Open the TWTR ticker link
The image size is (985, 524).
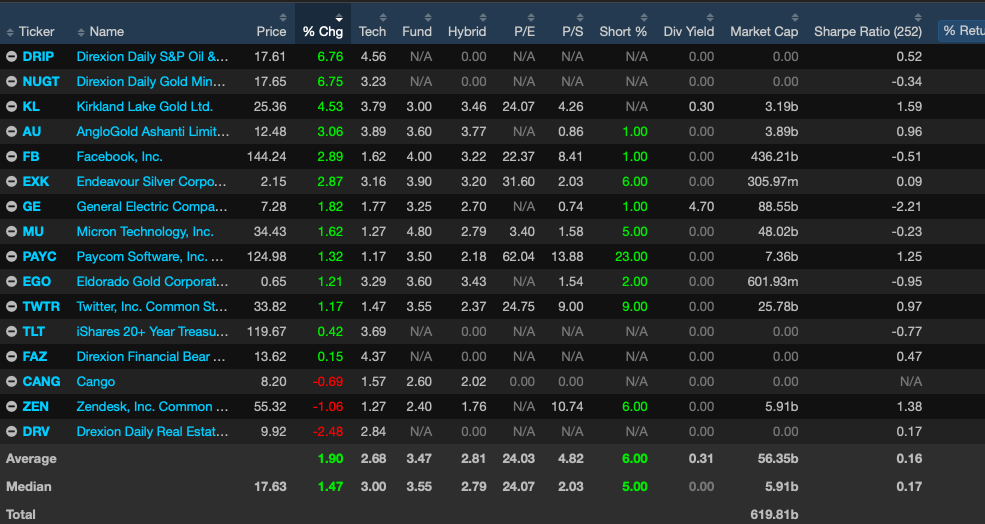pos(41,307)
